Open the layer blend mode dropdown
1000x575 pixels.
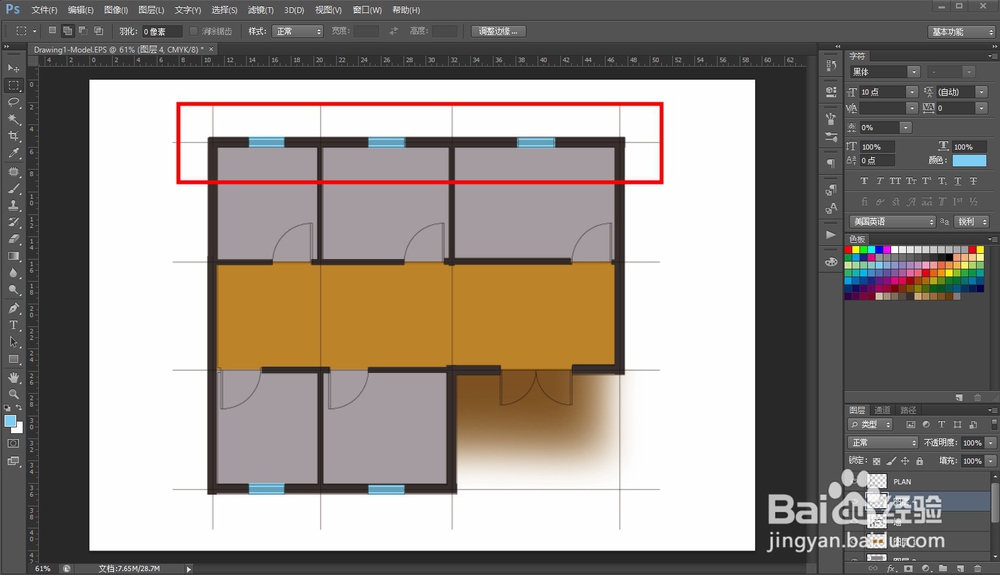click(x=883, y=442)
